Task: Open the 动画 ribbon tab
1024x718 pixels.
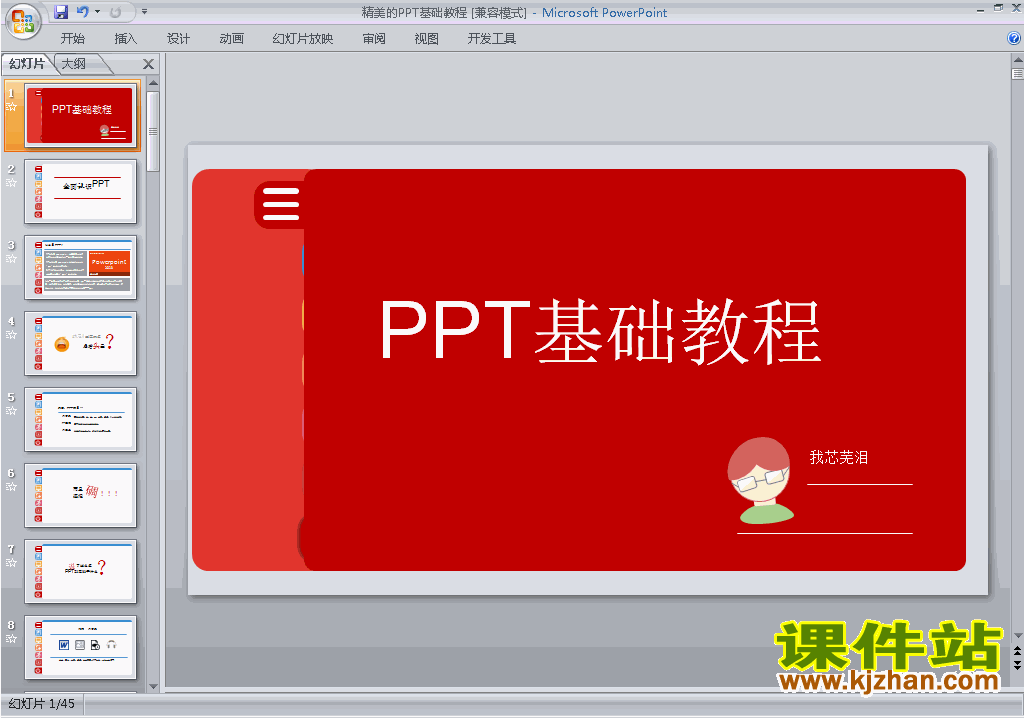Action: pos(231,39)
